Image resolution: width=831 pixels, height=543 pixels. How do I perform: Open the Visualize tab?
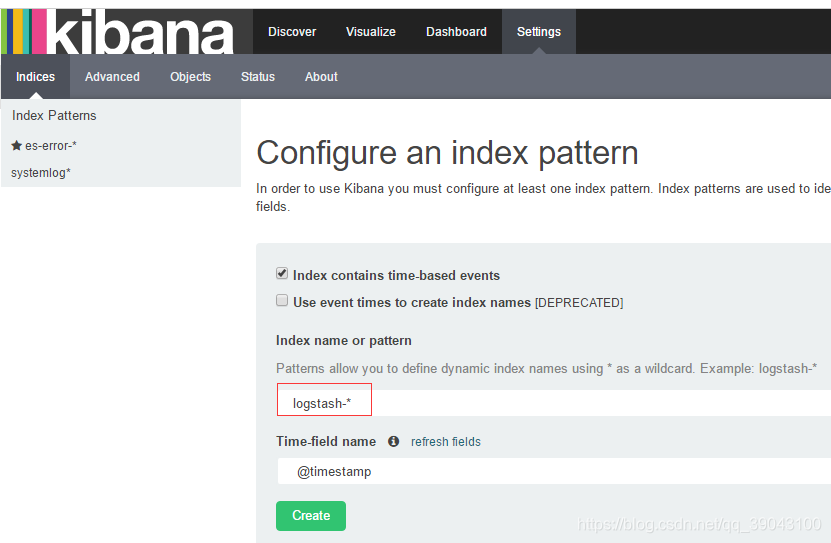(x=370, y=32)
